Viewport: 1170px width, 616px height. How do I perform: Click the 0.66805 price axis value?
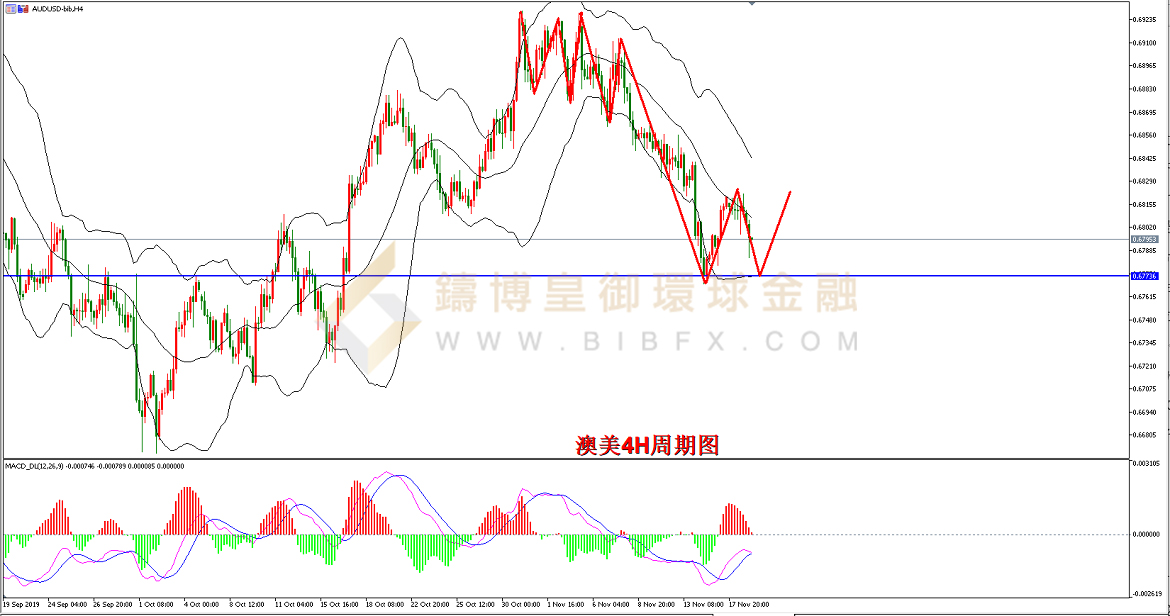point(1145,435)
